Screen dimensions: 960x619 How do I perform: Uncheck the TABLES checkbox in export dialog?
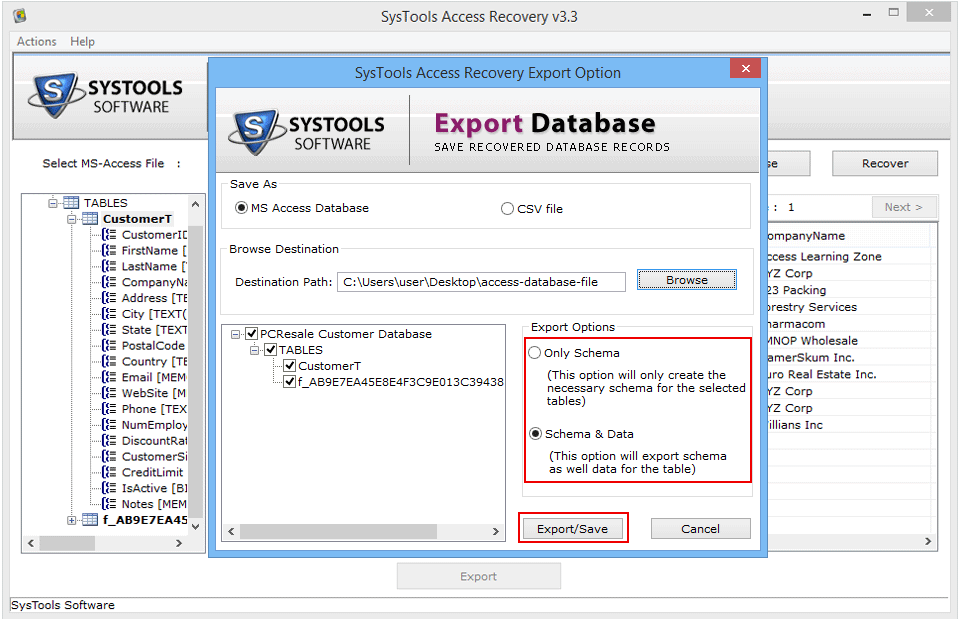tap(271, 350)
